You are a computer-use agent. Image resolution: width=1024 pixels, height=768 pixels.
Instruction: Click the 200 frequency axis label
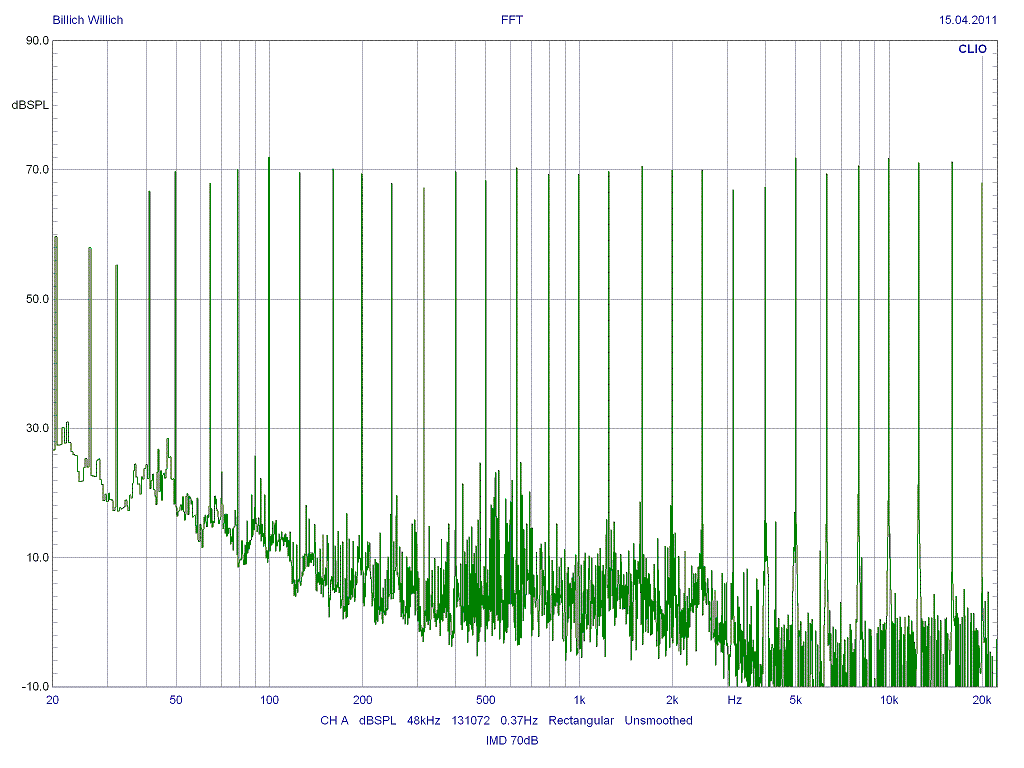click(x=362, y=700)
